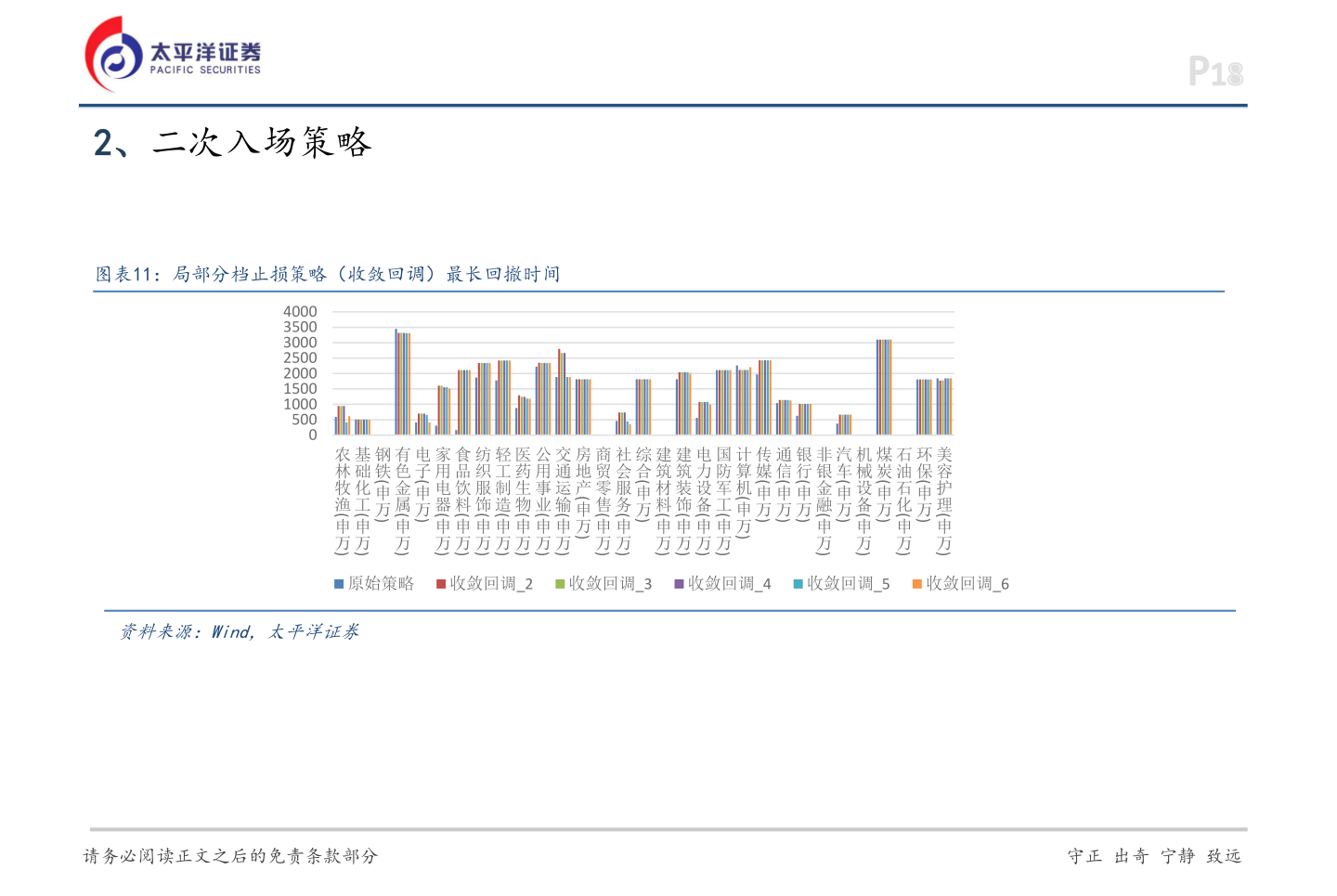Click the 家用电器 category axis label
The height and width of the screenshot is (896, 1337).
coord(443,500)
